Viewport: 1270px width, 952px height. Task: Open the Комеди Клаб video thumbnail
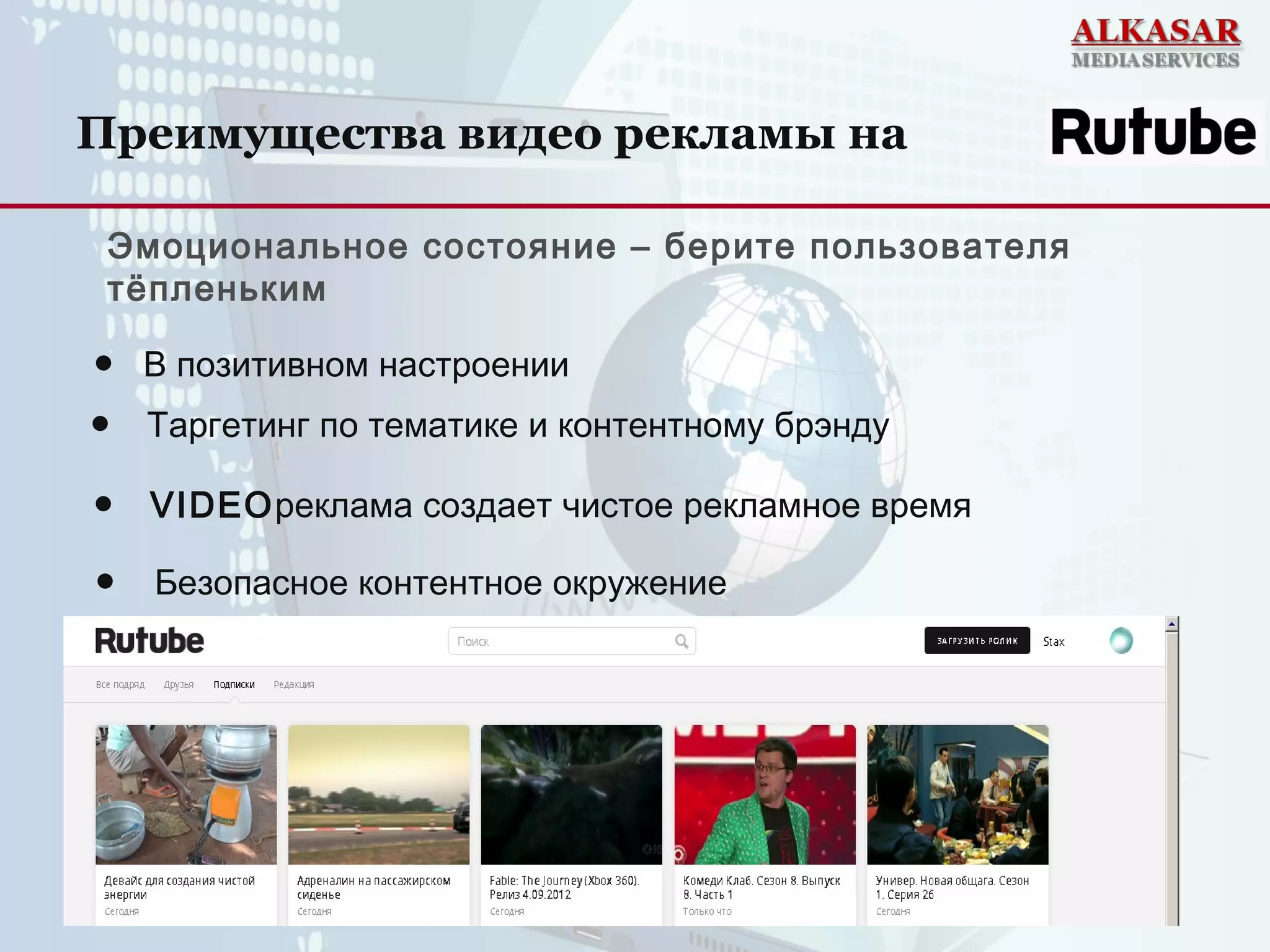point(765,795)
